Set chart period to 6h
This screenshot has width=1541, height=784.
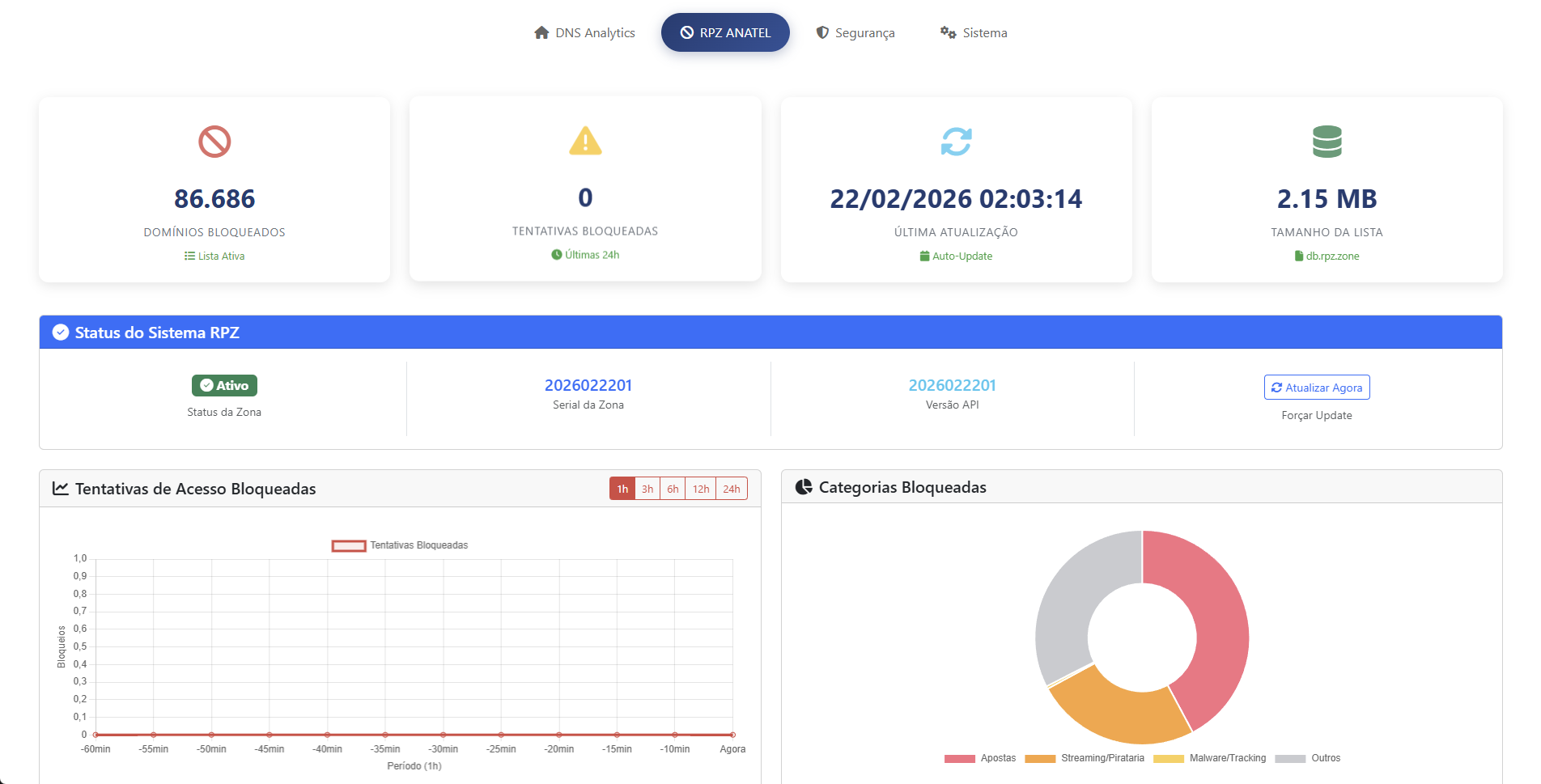coord(673,489)
